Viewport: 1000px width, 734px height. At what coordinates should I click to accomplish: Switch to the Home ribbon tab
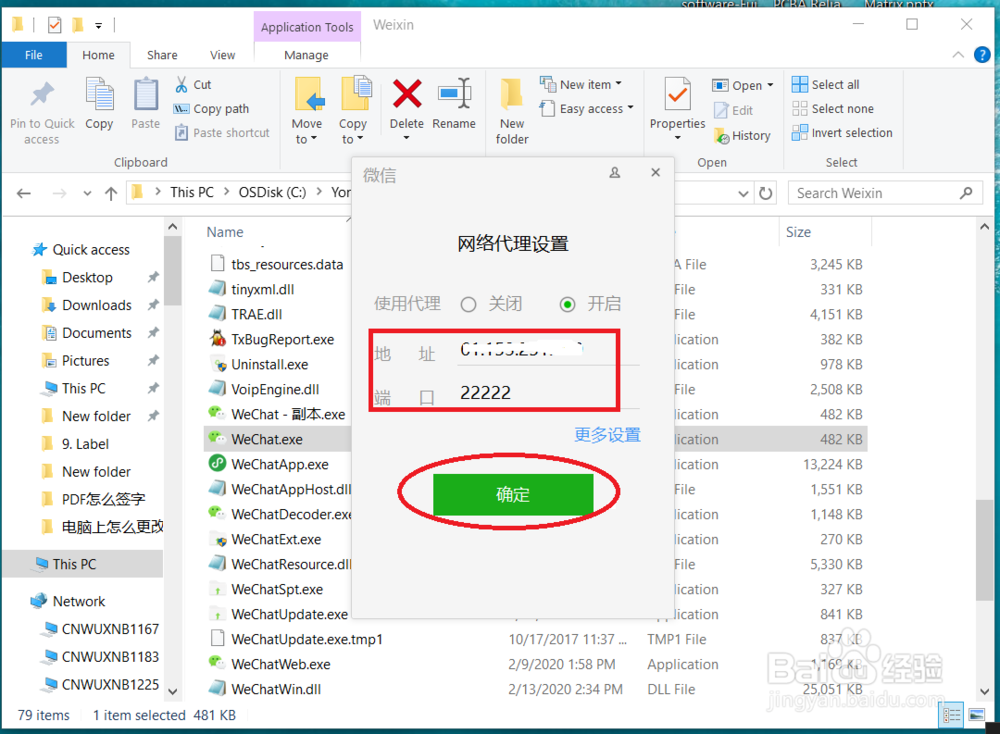click(x=98, y=55)
